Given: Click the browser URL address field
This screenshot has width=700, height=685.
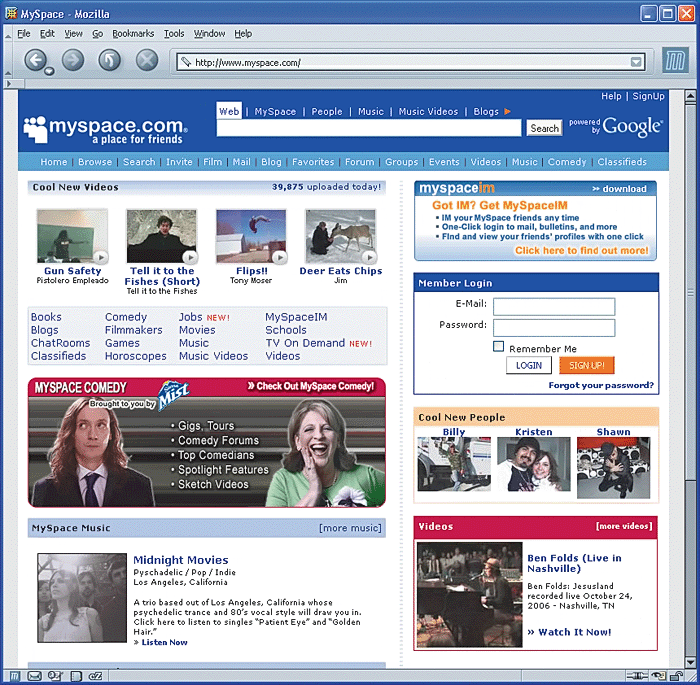Looking at the screenshot, I should click(411, 62).
